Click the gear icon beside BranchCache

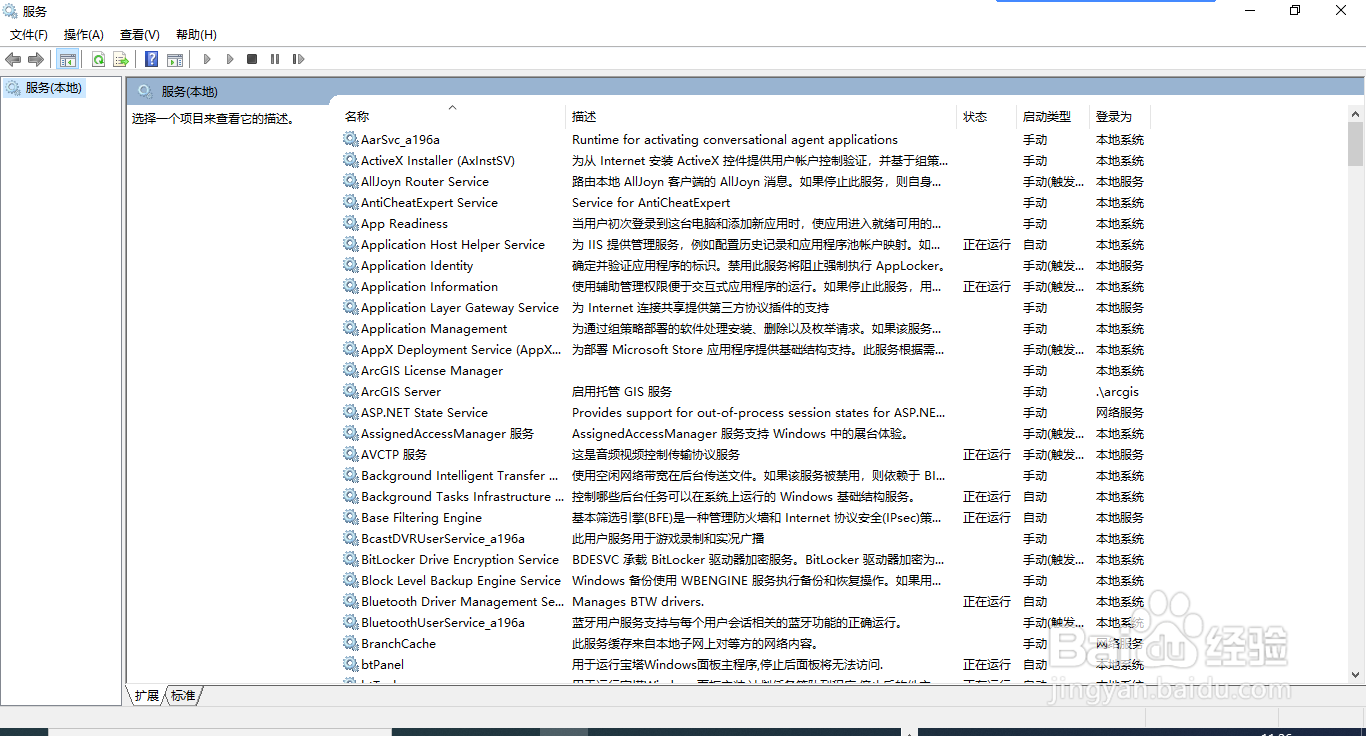pos(350,644)
